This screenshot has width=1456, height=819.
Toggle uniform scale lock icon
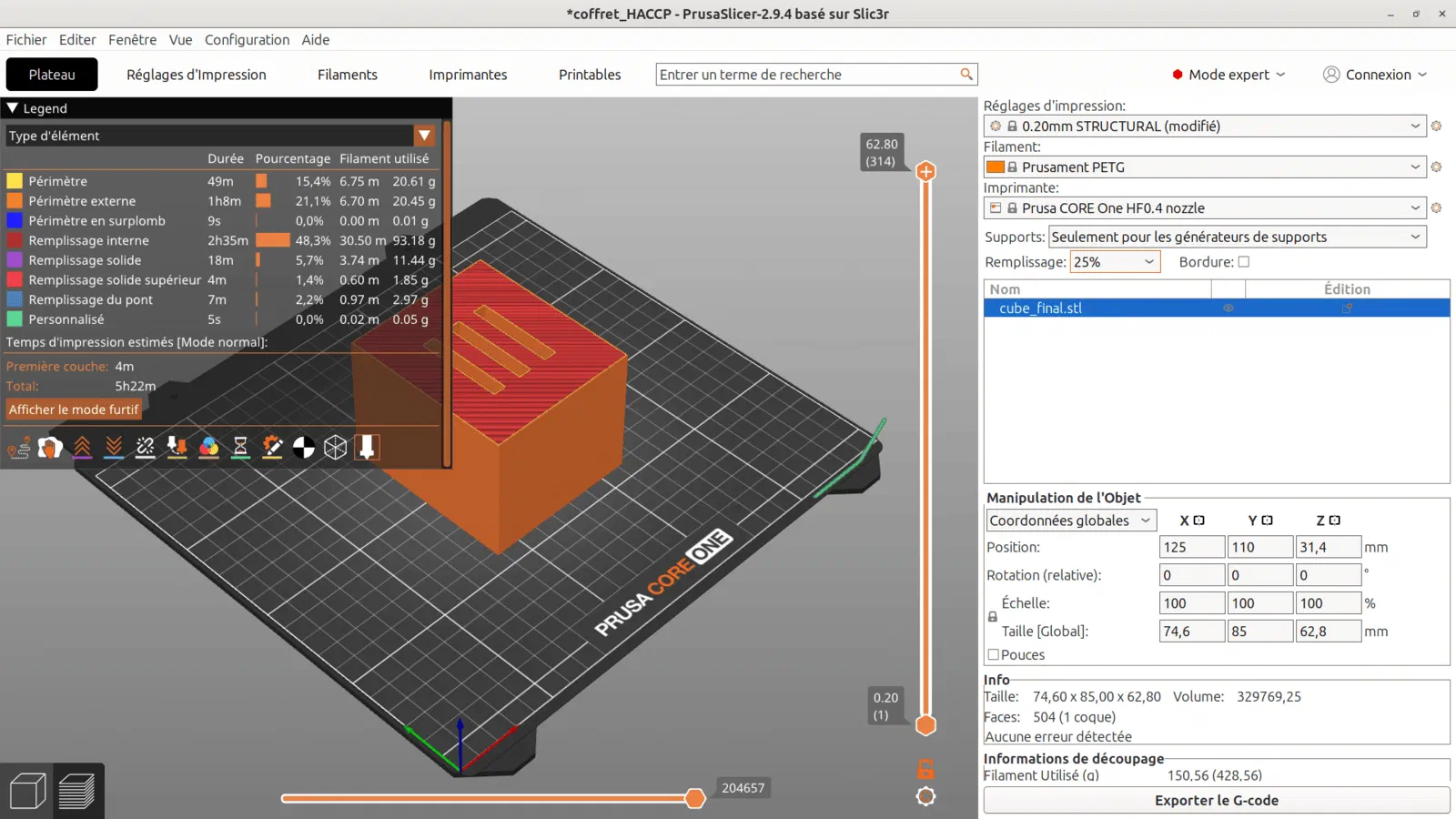click(993, 617)
